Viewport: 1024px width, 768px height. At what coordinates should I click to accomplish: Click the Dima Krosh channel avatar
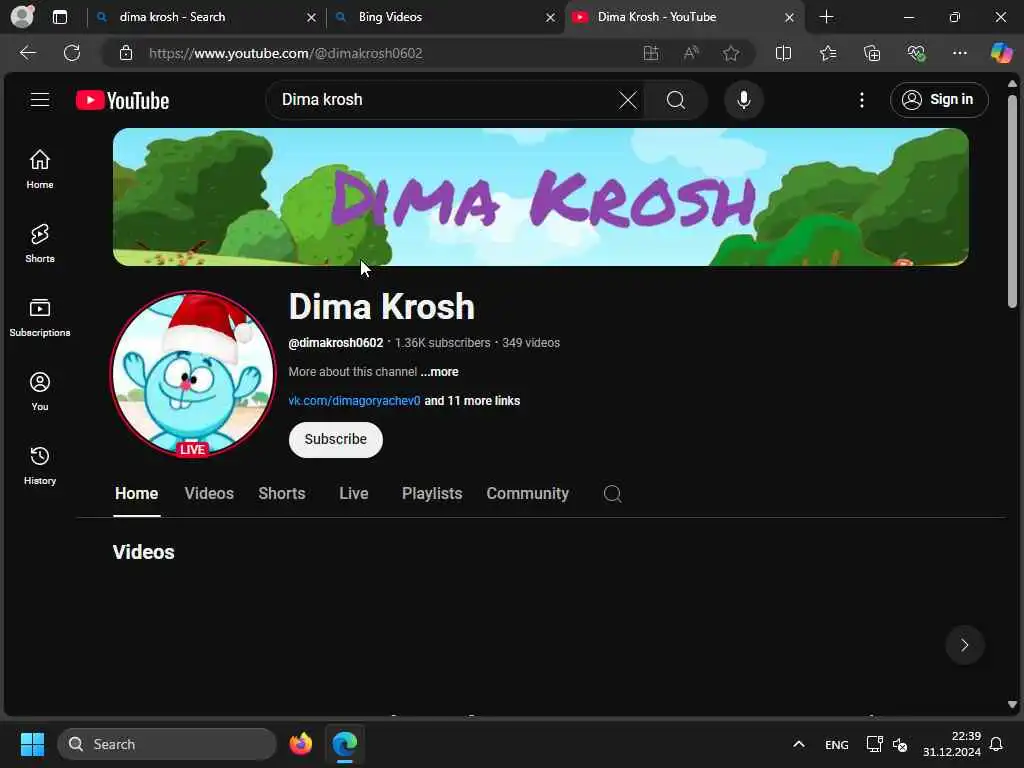(193, 374)
